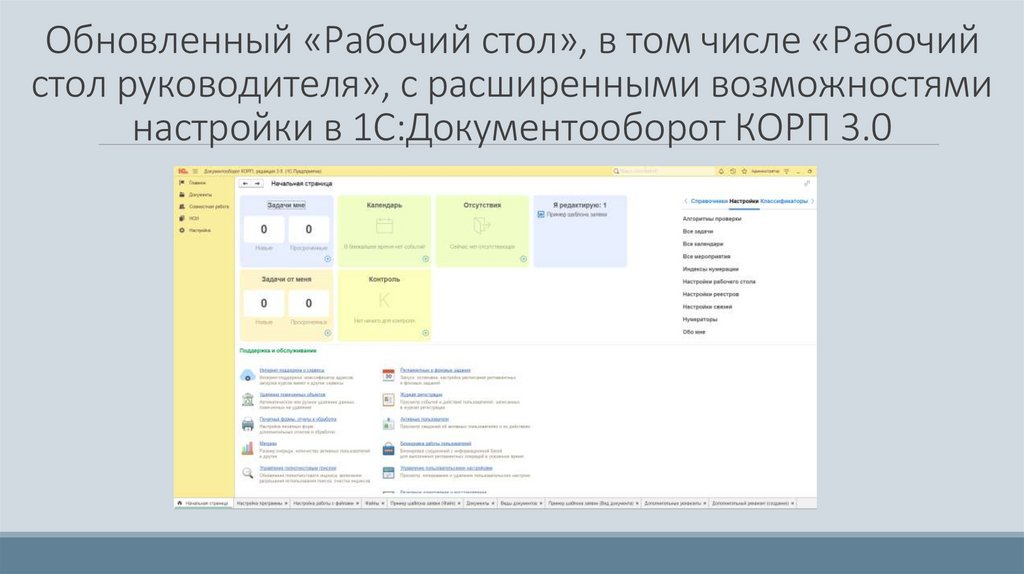
Task: Click the round arrow in Контроль widget
Action: 426,333
